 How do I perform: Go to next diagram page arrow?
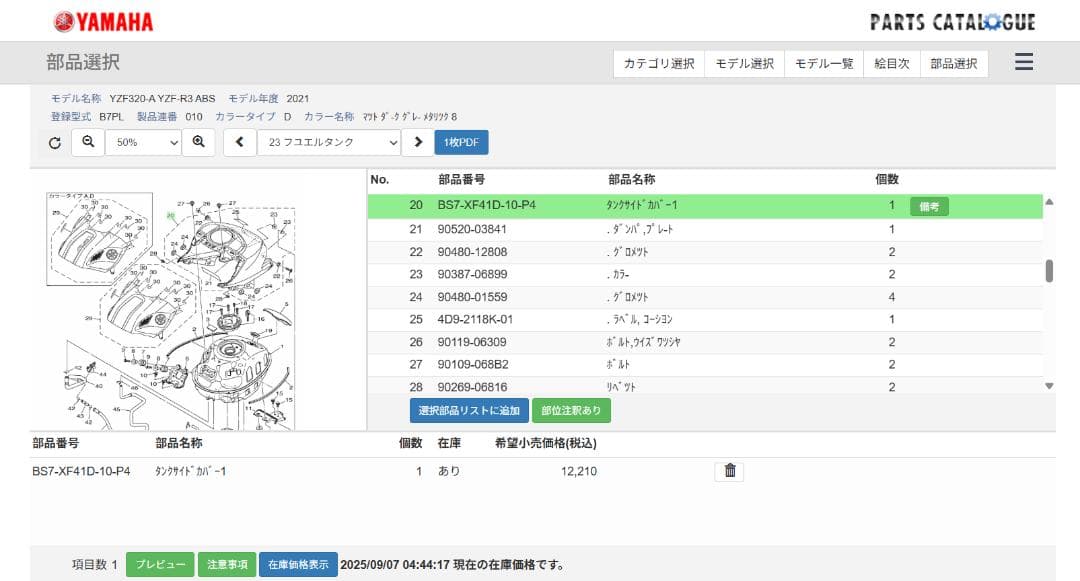418,143
